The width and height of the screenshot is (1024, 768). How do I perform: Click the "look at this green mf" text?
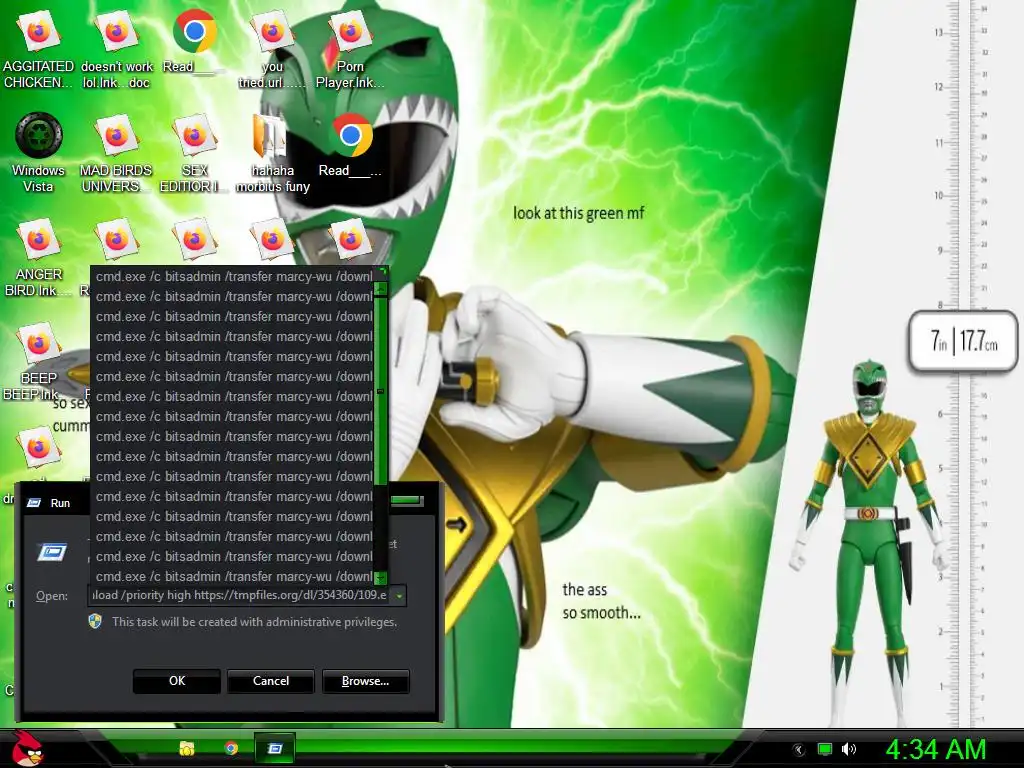pyautogui.click(x=579, y=214)
